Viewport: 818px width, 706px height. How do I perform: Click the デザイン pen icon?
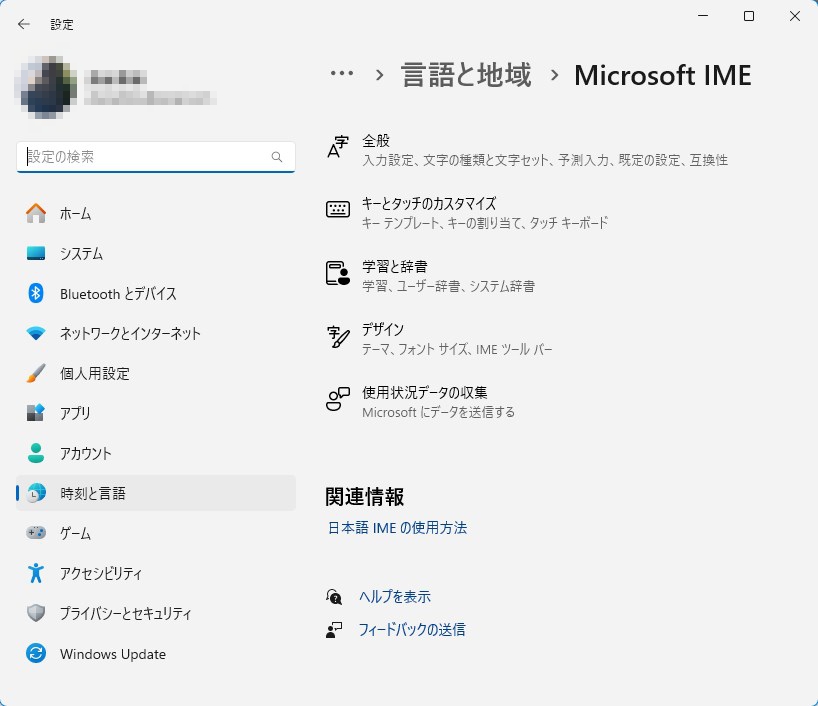pyautogui.click(x=338, y=337)
